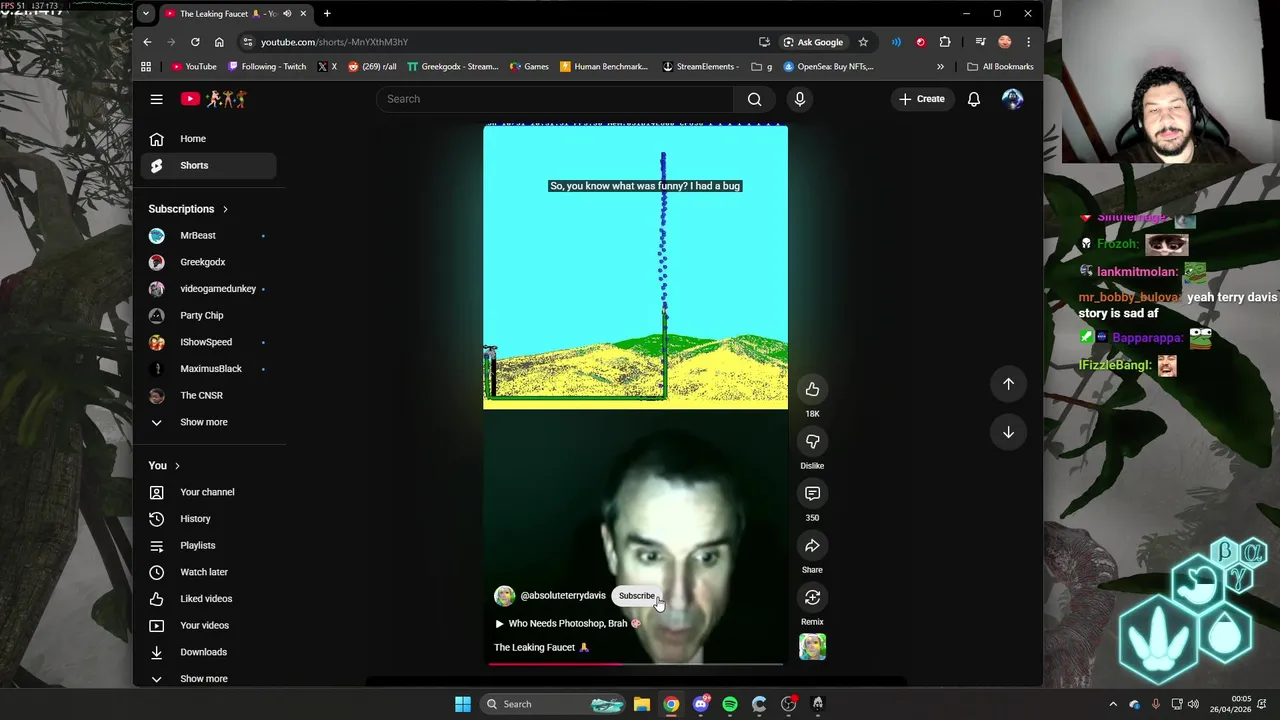
Task: Open Following - Twitch bookmark
Action: [267, 67]
